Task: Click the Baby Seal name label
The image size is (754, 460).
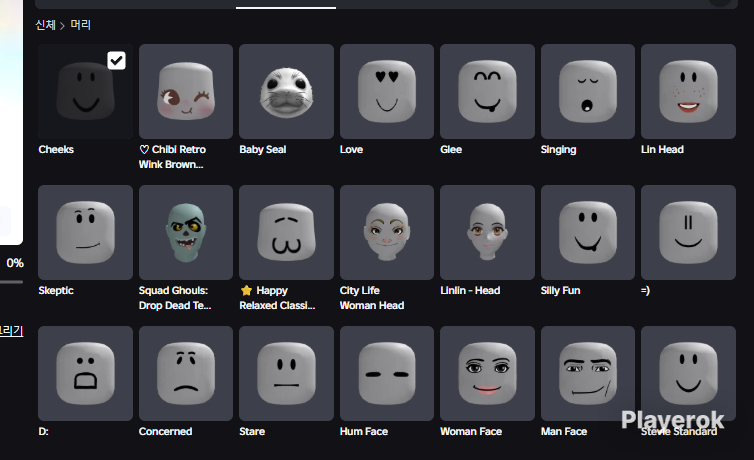Action: (263, 149)
